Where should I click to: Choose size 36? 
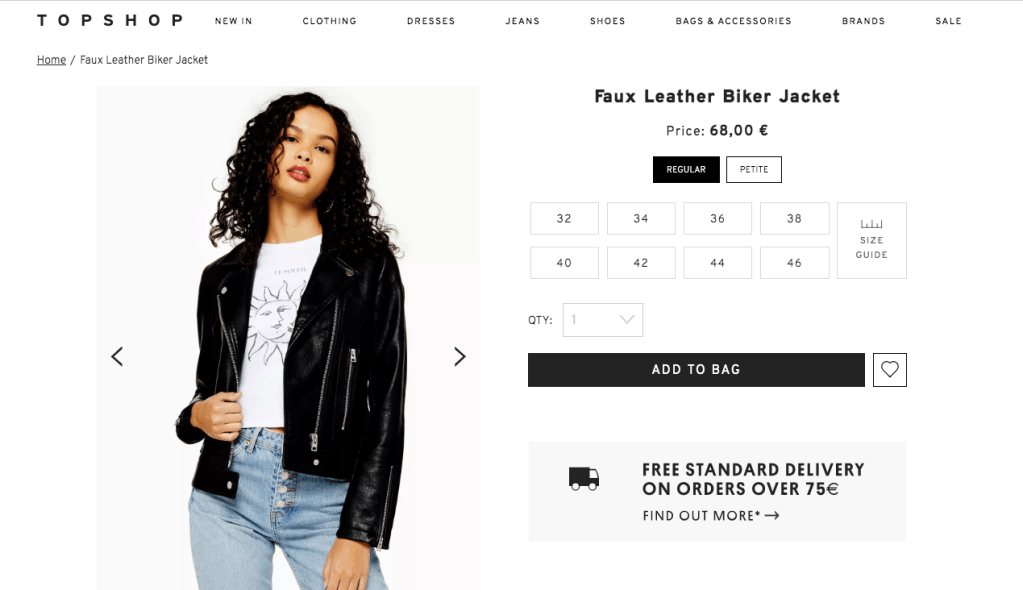point(717,219)
